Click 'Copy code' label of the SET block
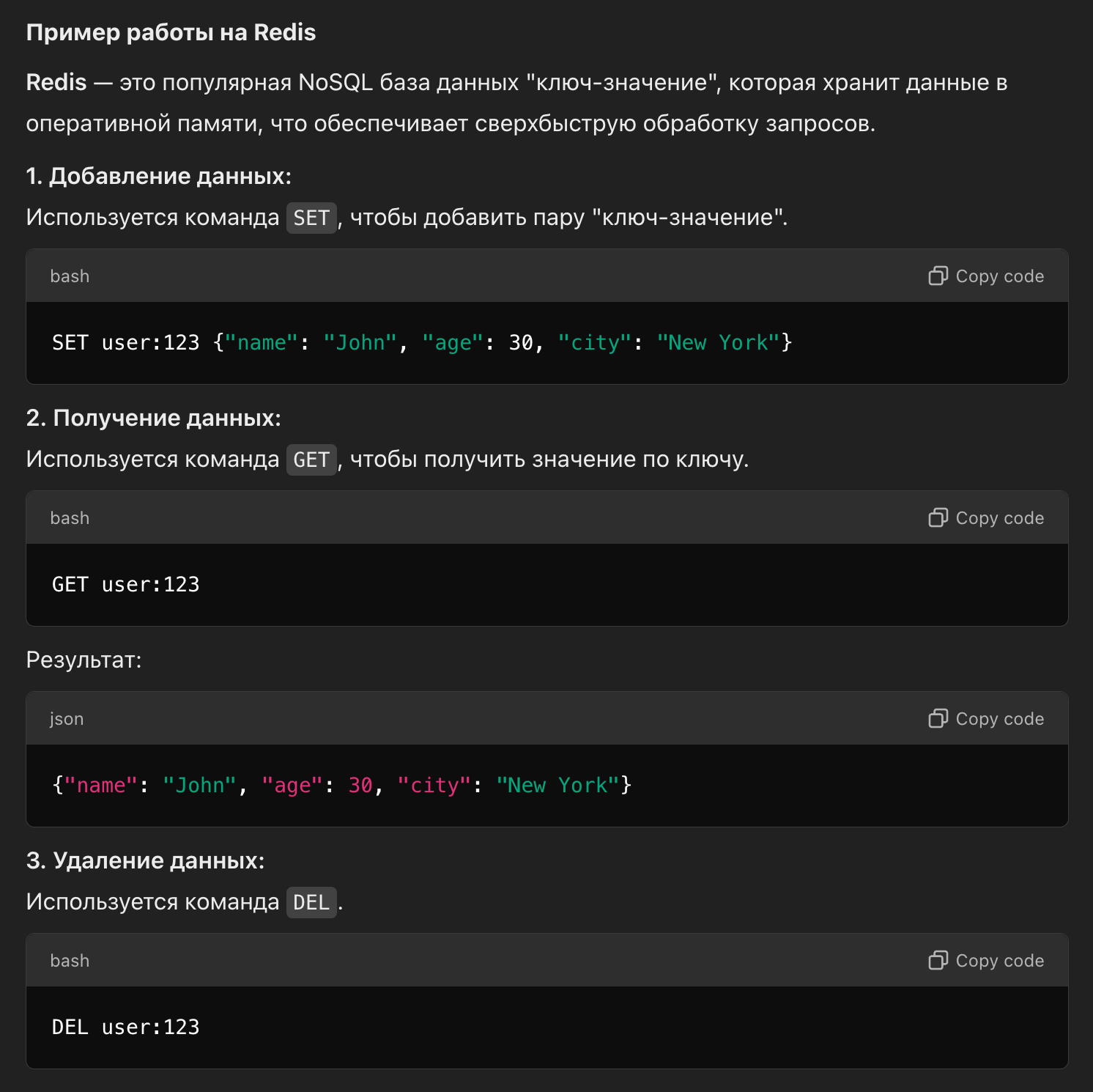This screenshot has height=1092, width=1093. point(1000,276)
